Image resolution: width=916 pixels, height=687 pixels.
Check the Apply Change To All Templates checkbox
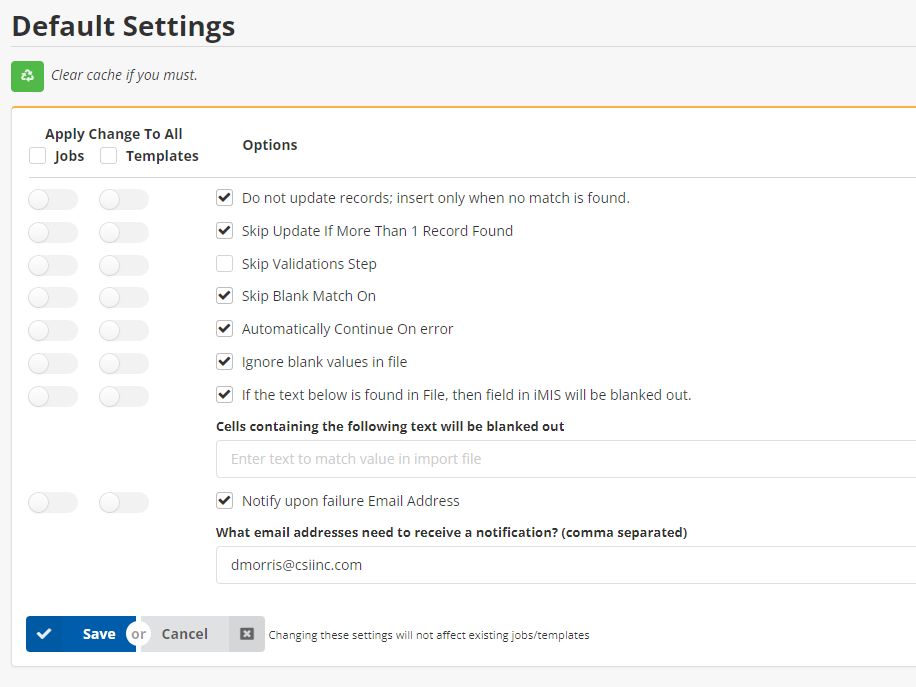pos(108,155)
